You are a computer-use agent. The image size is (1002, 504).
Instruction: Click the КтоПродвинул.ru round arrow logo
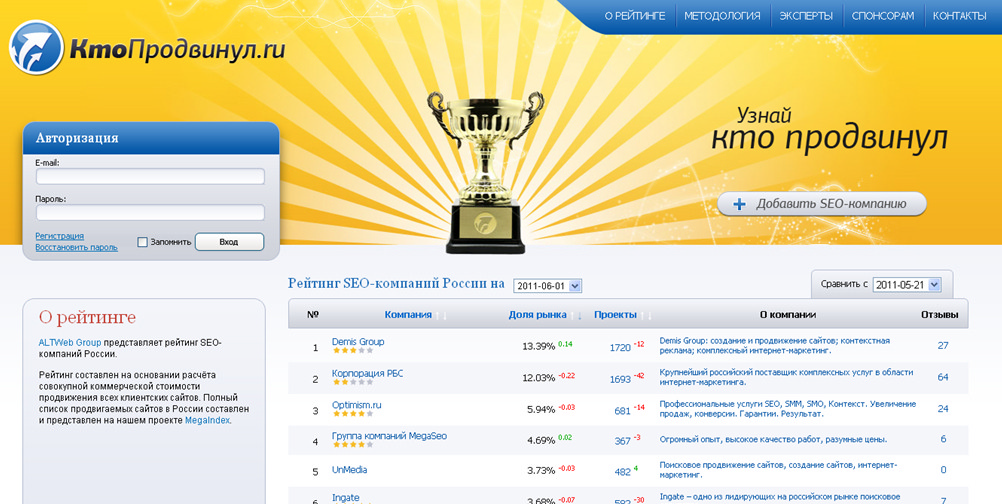coord(36,47)
